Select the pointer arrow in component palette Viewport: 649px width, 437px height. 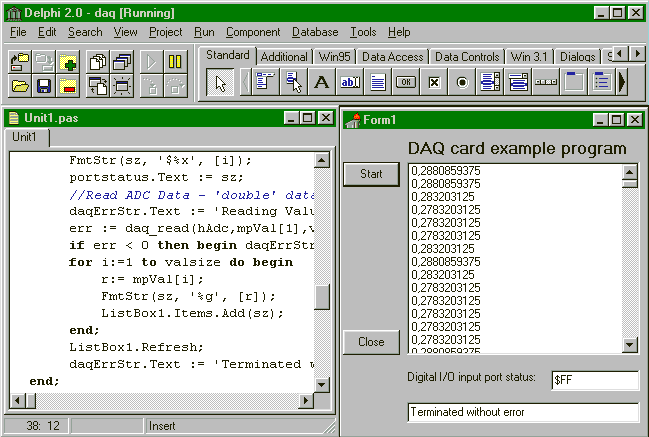tap(220, 83)
